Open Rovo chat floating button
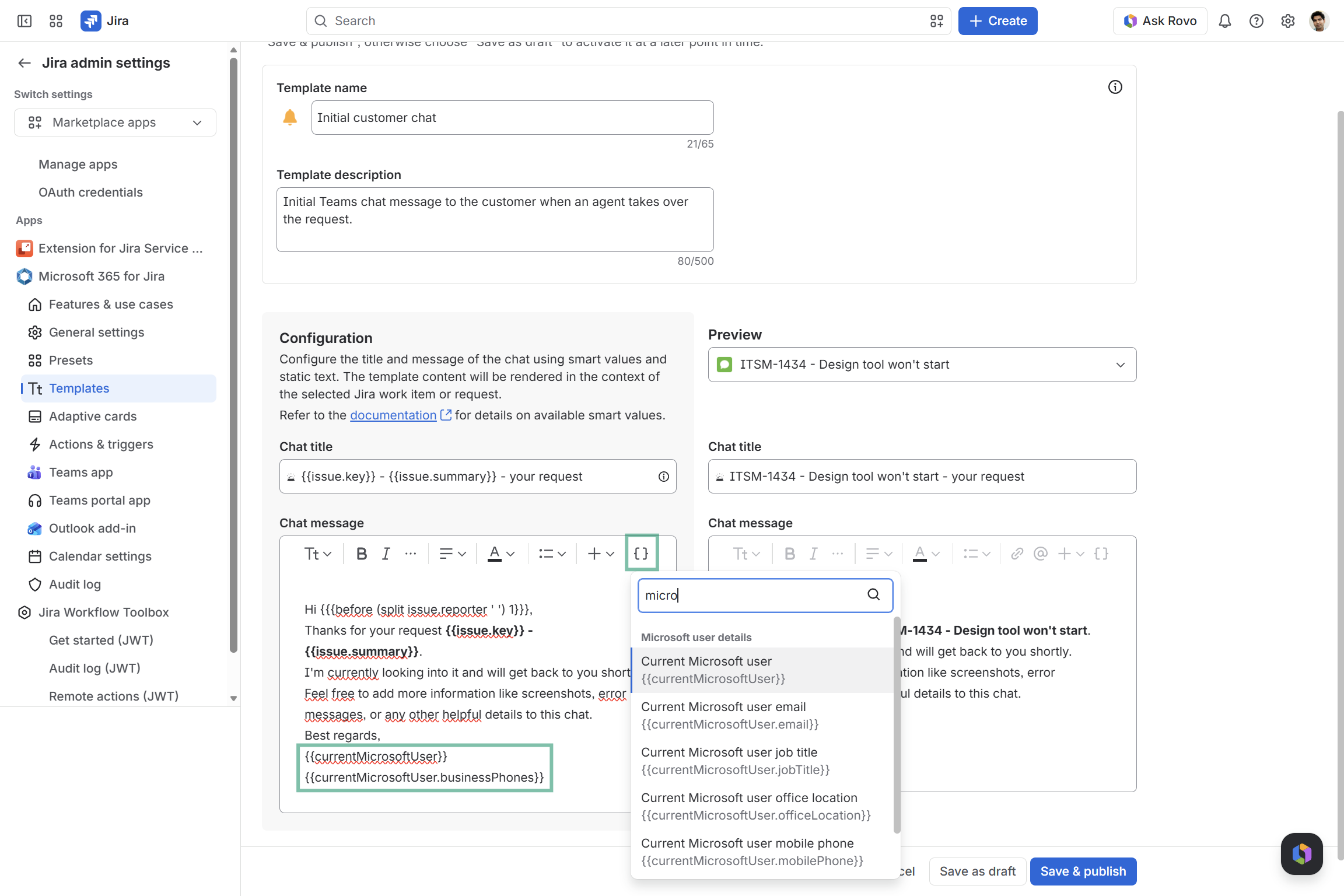The image size is (1344, 896). [1302, 854]
